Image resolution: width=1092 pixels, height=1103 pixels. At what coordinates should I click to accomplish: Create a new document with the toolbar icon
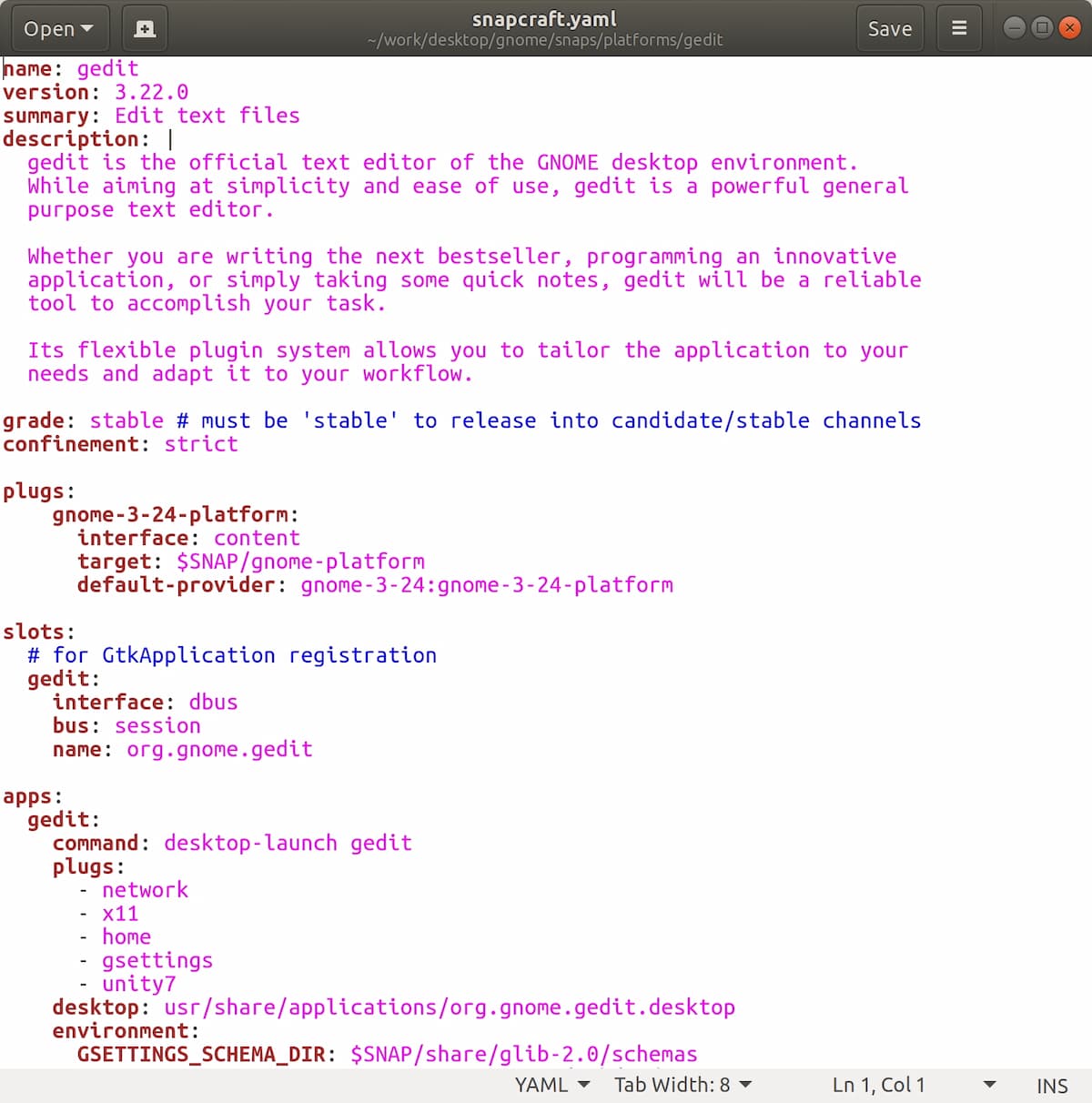pos(145,28)
